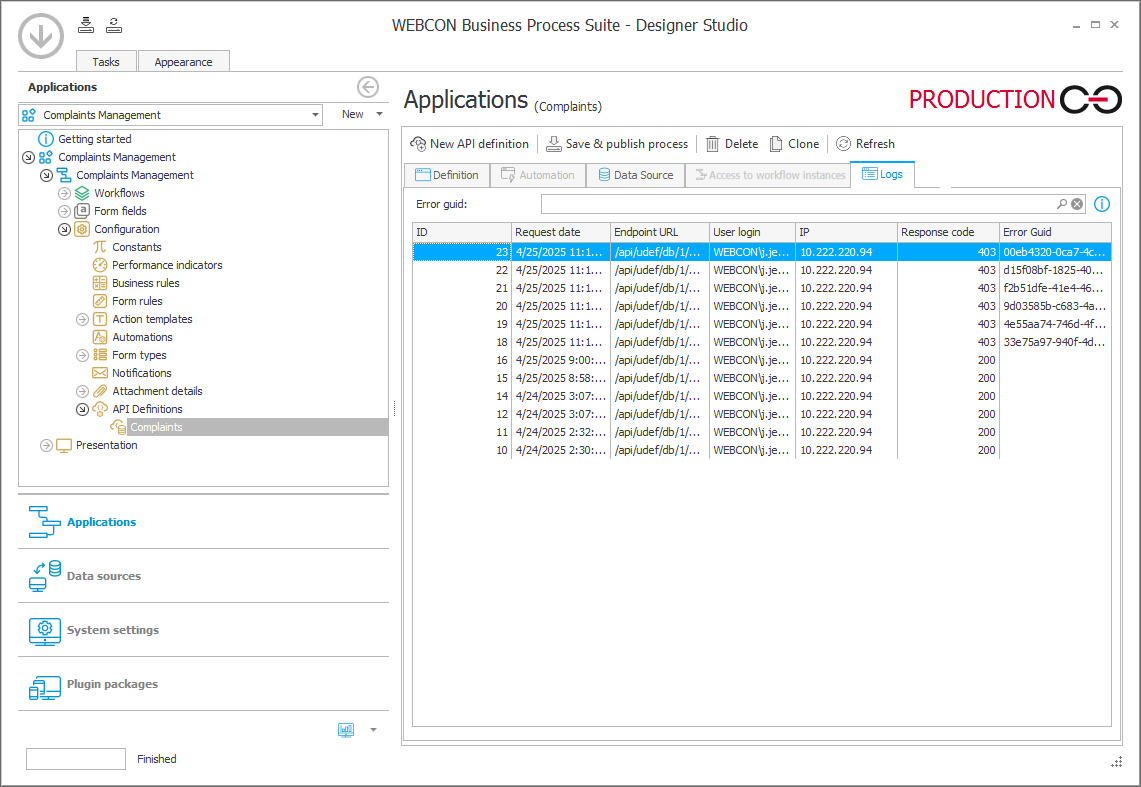The width and height of the screenshot is (1141, 787).
Task: Expand the Workflows tree node
Action: coord(64,193)
